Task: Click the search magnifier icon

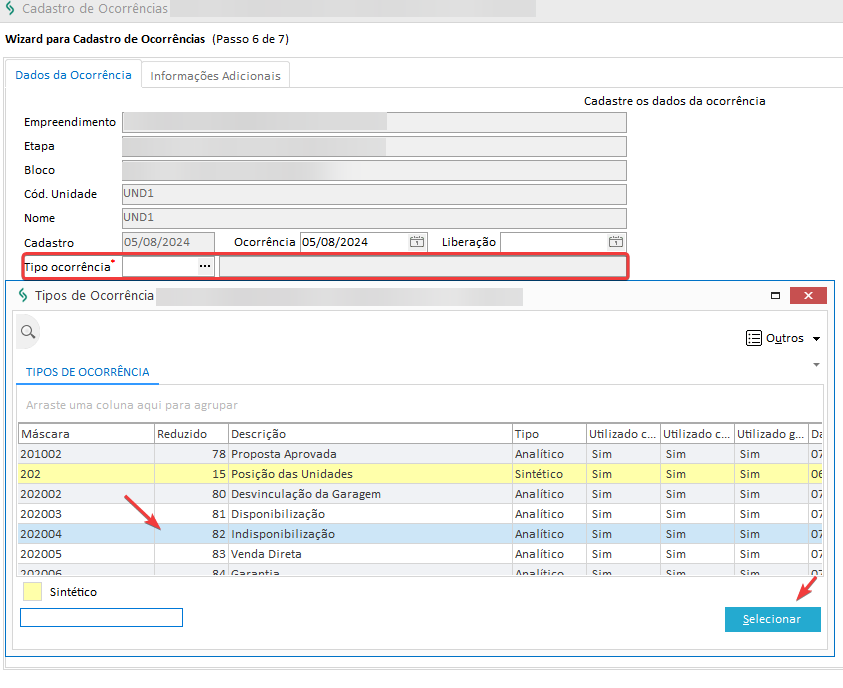Action: (28, 332)
